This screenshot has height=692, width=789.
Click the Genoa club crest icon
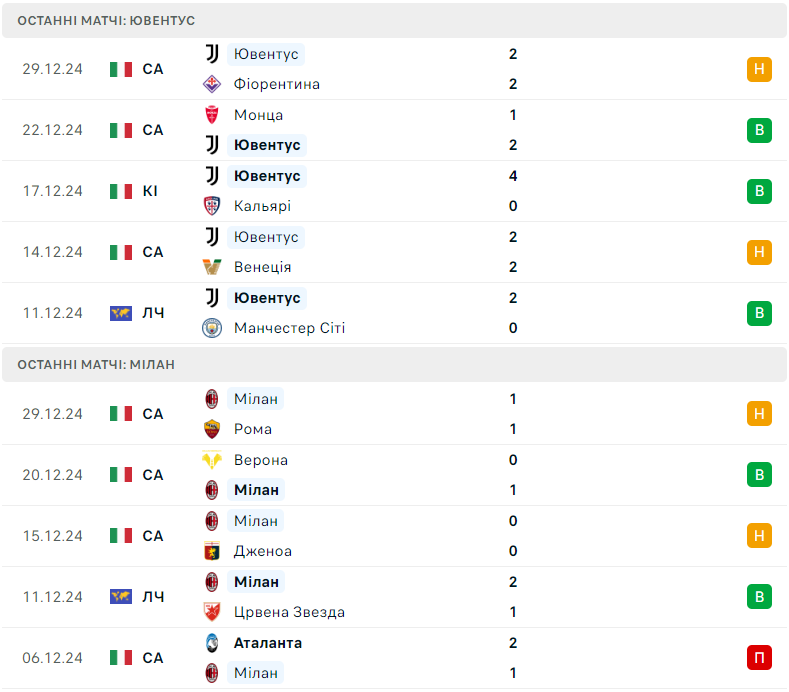coord(212,551)
